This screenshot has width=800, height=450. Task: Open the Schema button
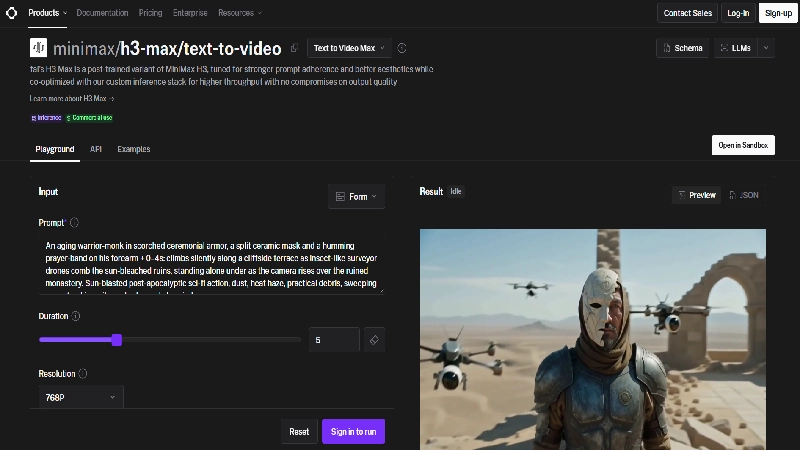click(683, 48)
